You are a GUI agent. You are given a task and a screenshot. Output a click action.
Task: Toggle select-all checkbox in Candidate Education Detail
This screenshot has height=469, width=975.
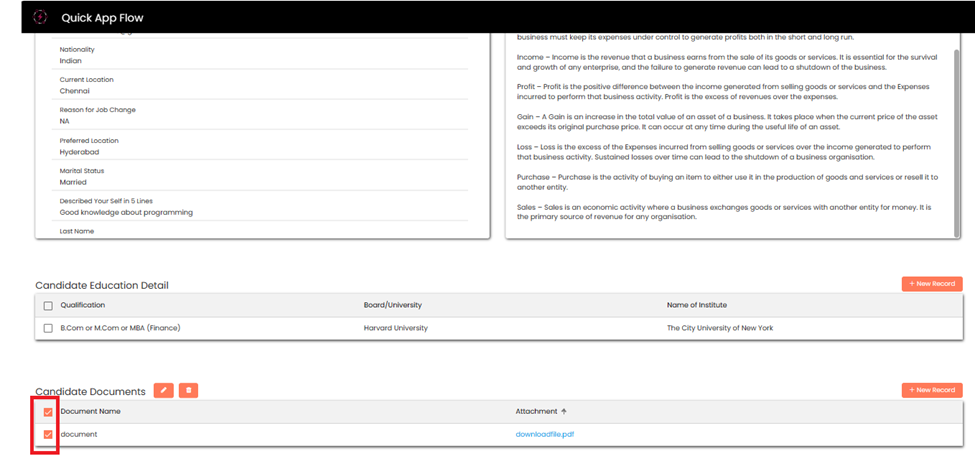coord(48,306)
